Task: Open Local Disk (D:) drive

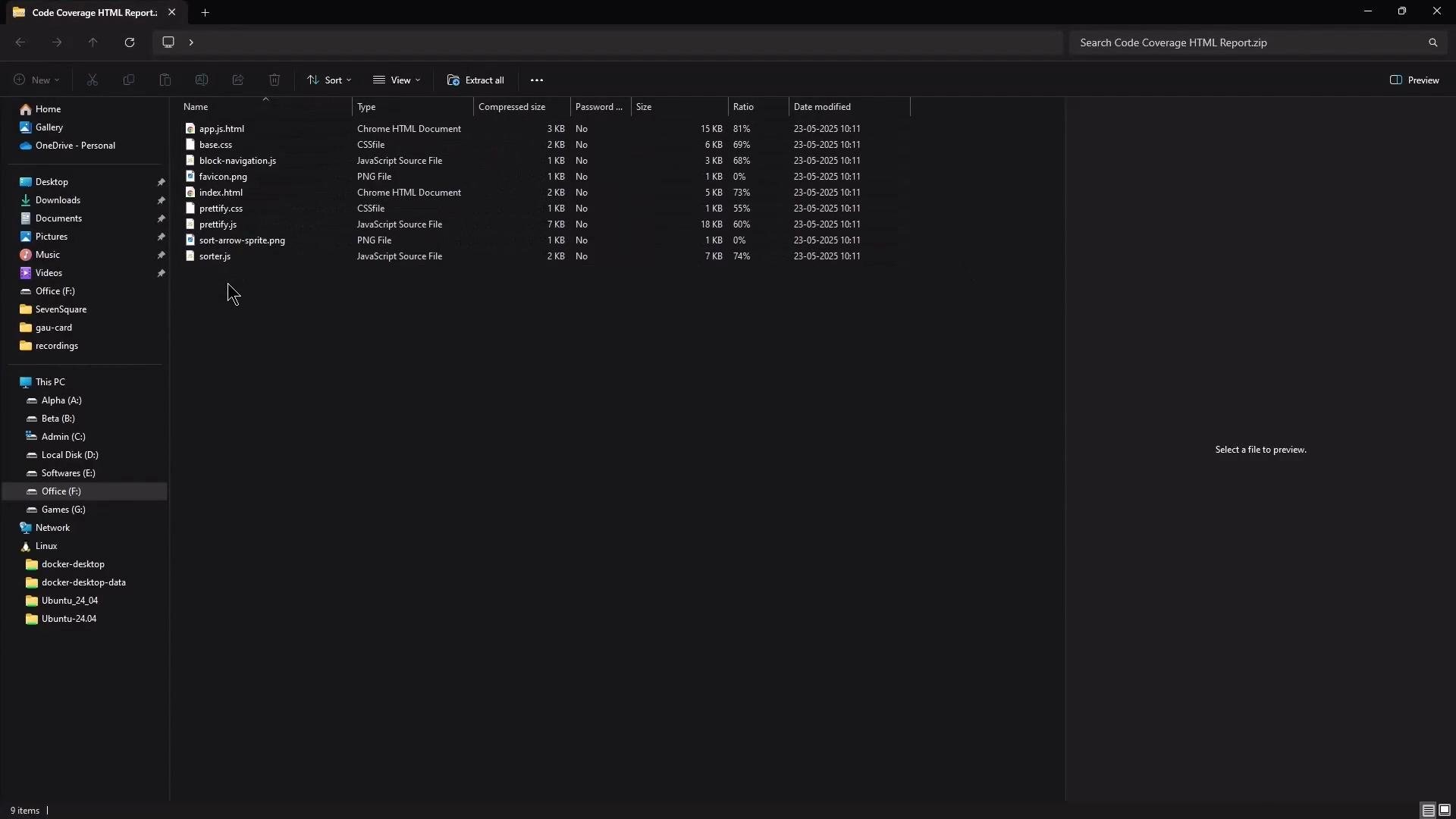Action: (x=70, y=455)
